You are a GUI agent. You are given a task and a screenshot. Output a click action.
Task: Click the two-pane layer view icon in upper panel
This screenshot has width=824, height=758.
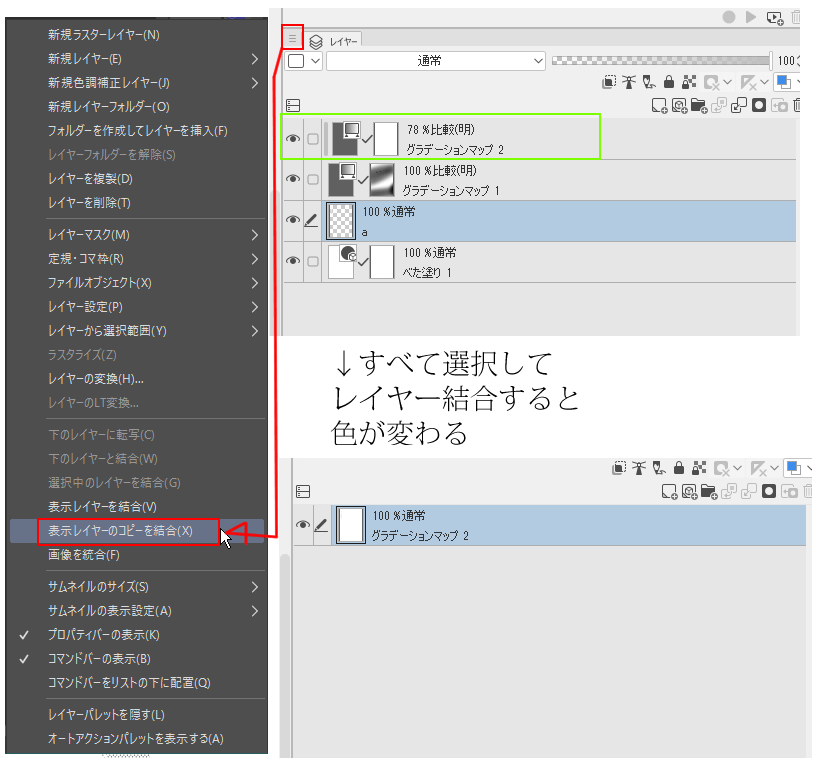tap(292, 104)
